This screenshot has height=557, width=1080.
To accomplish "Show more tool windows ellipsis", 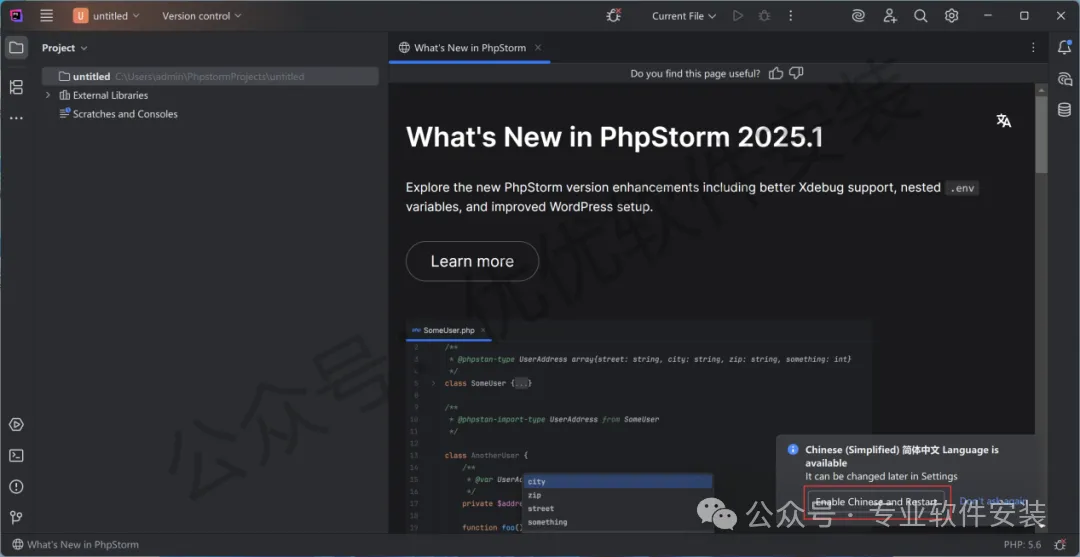I will (17, 118).
